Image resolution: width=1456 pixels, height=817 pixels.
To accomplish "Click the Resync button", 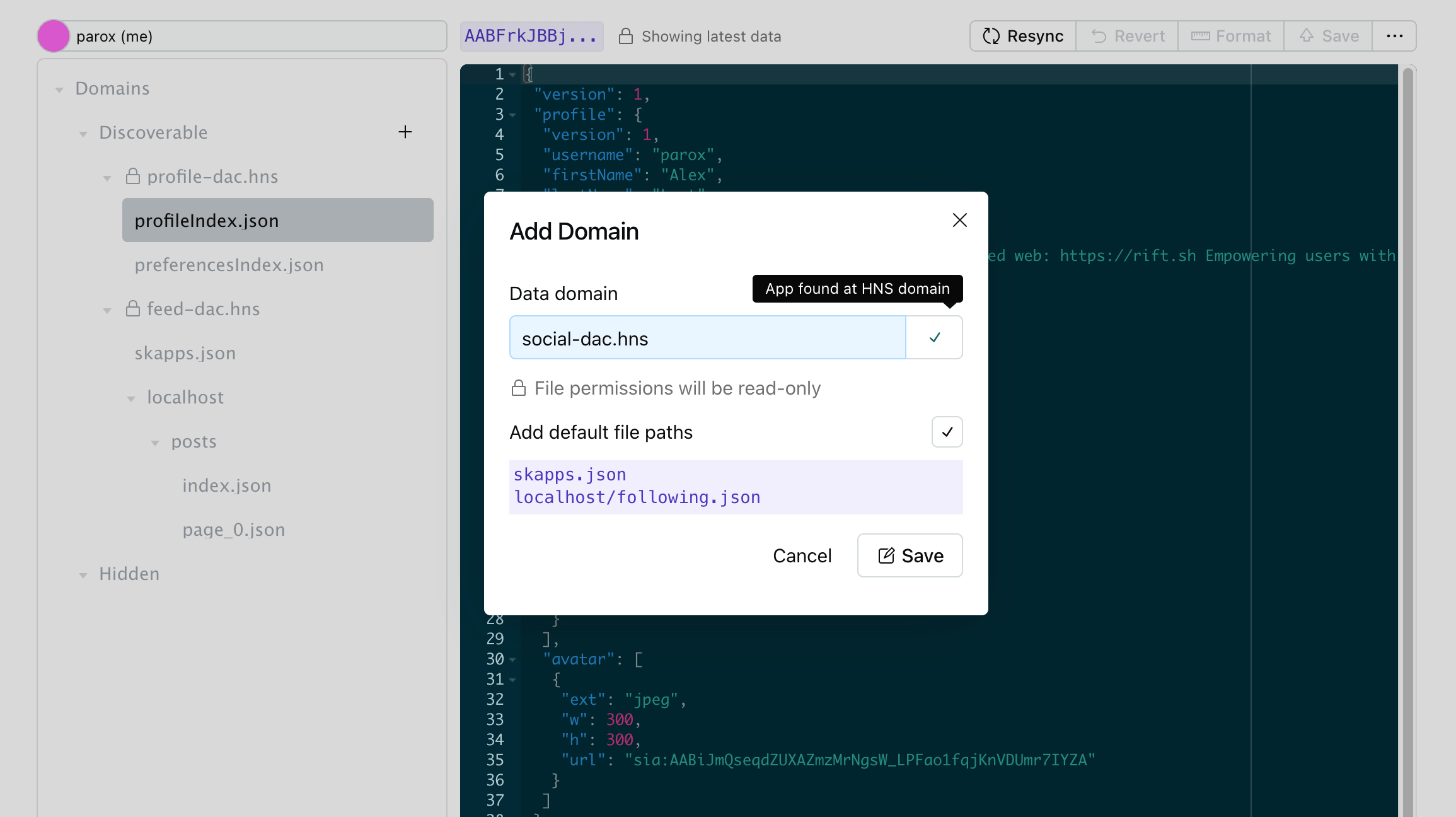I will [x=1023, y=36].
